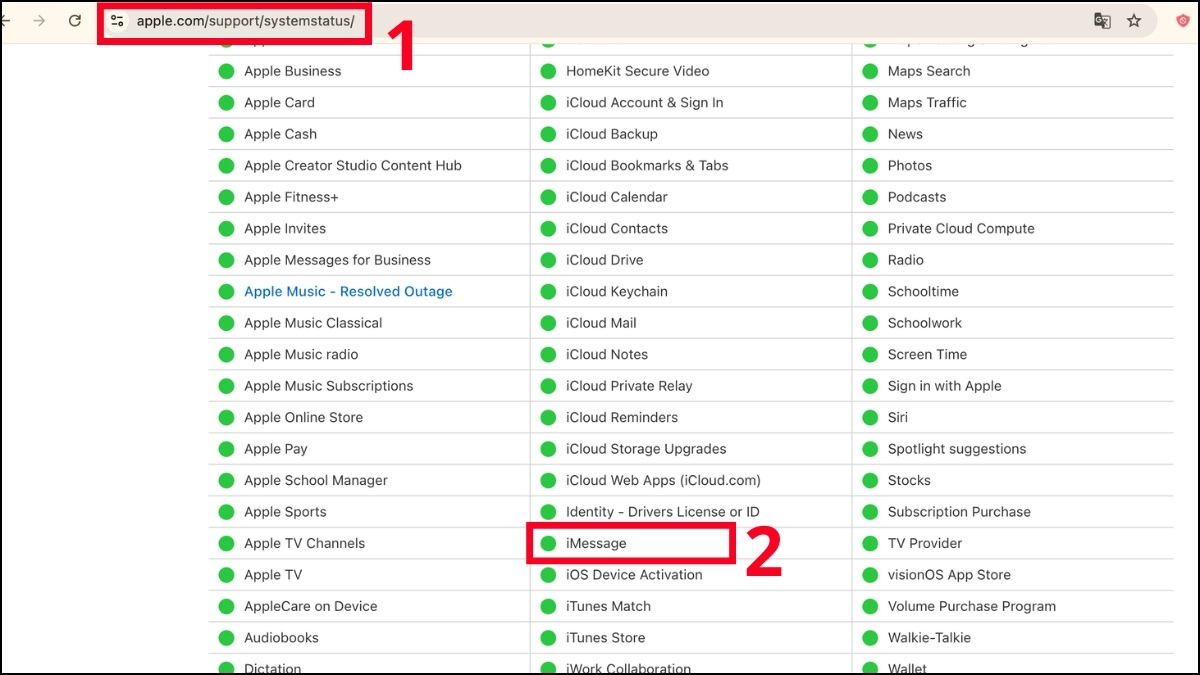Image resolution: width=1200 pixels, height=675 pixels.
Task: Click green status dot beside Apple Pay
Action: click(226, 449)
